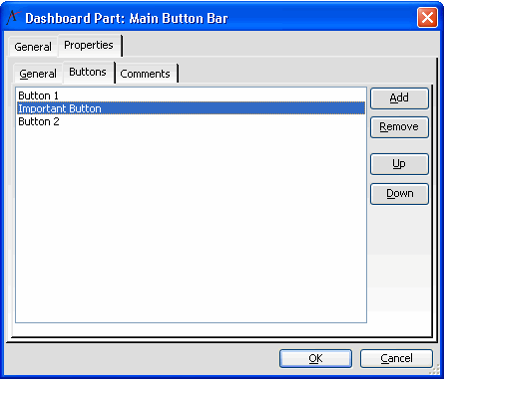The image size is (529, 397).
Task: Close the Dashboard Part dialog
Action: pyautogui.click(x=427, y=18)
